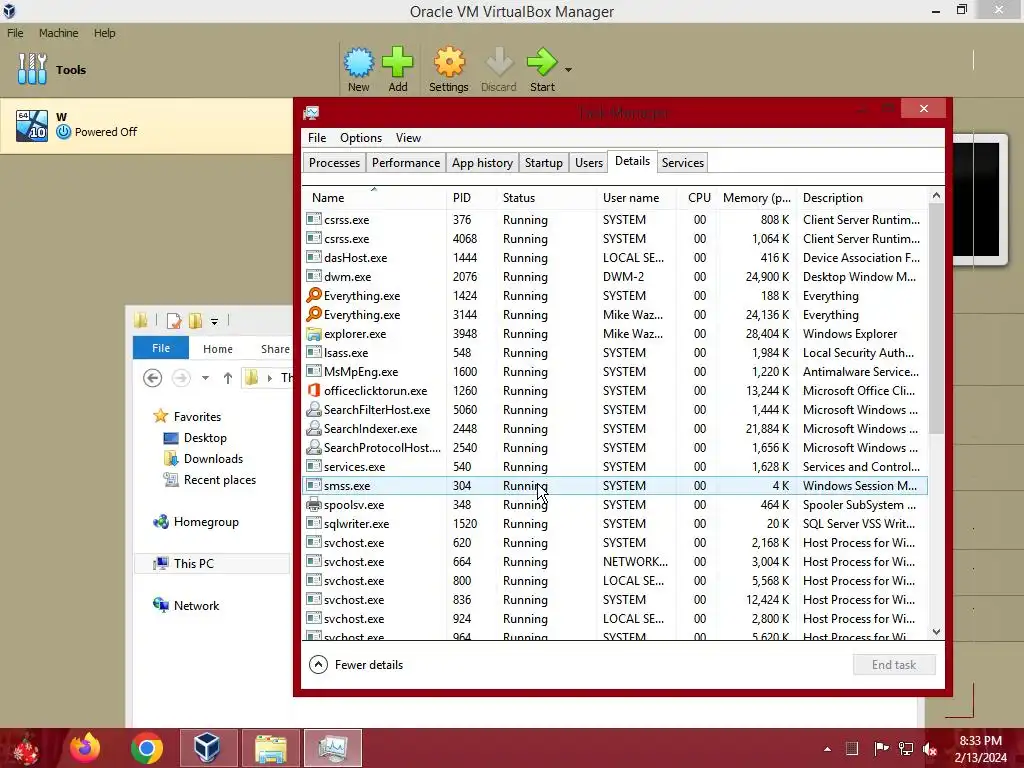Open File tab in File Explorer
The image size is (1024, 768).
tap(161, 348)
